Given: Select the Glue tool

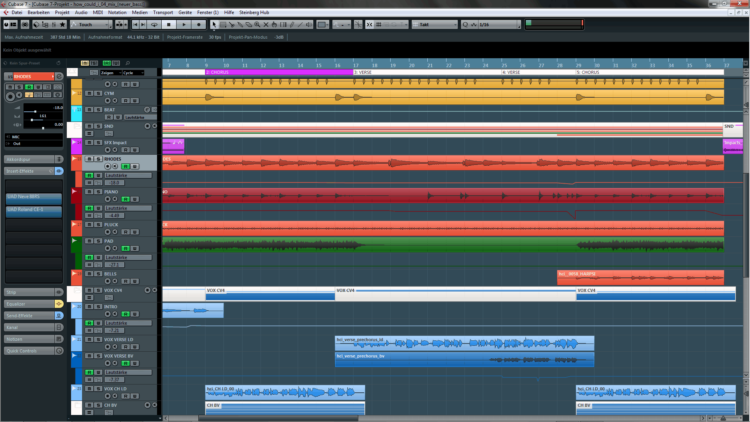Looking at the screenshot, I should pos(240,24).
